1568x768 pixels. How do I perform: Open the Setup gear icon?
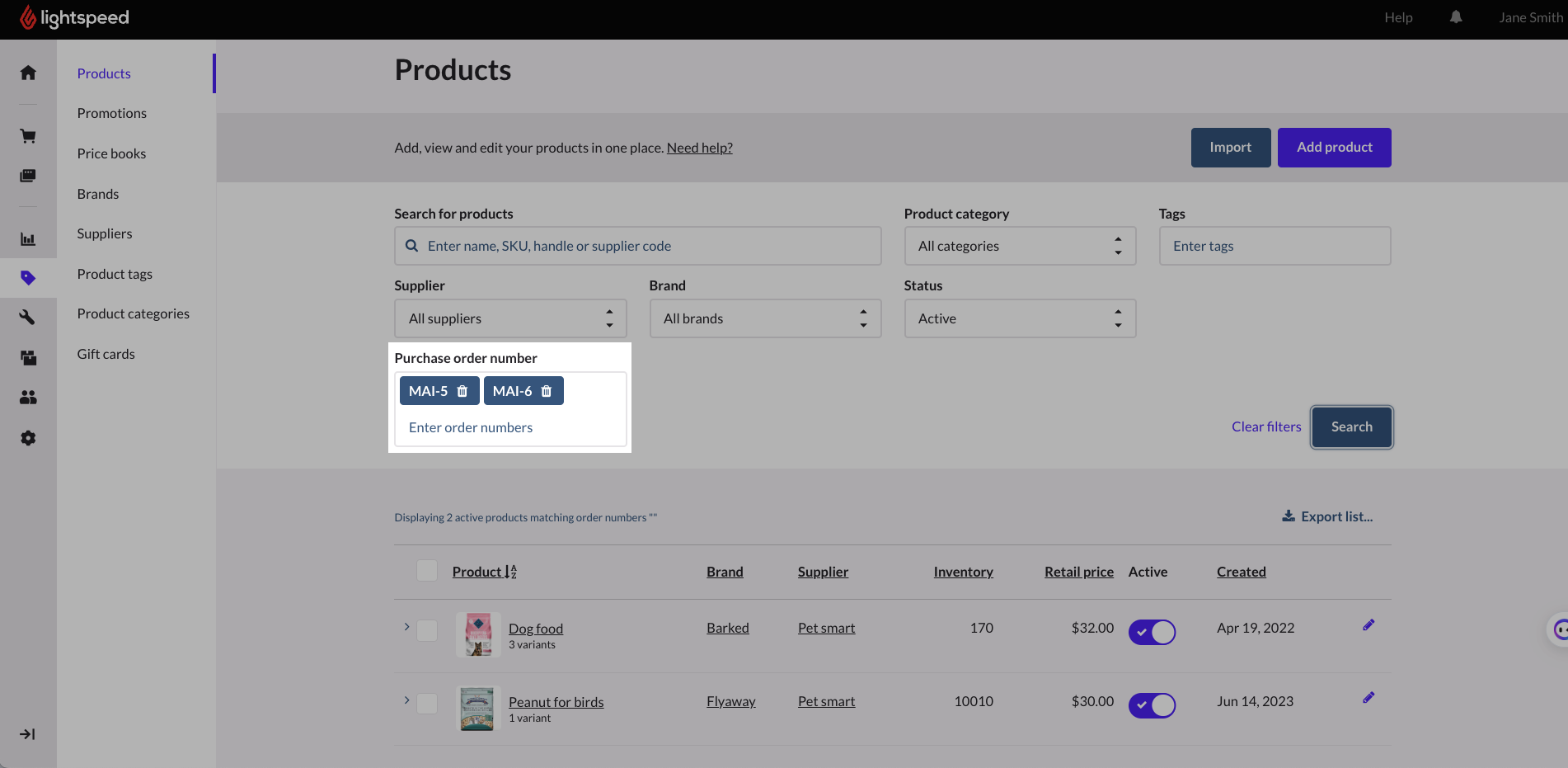point(28,438)
